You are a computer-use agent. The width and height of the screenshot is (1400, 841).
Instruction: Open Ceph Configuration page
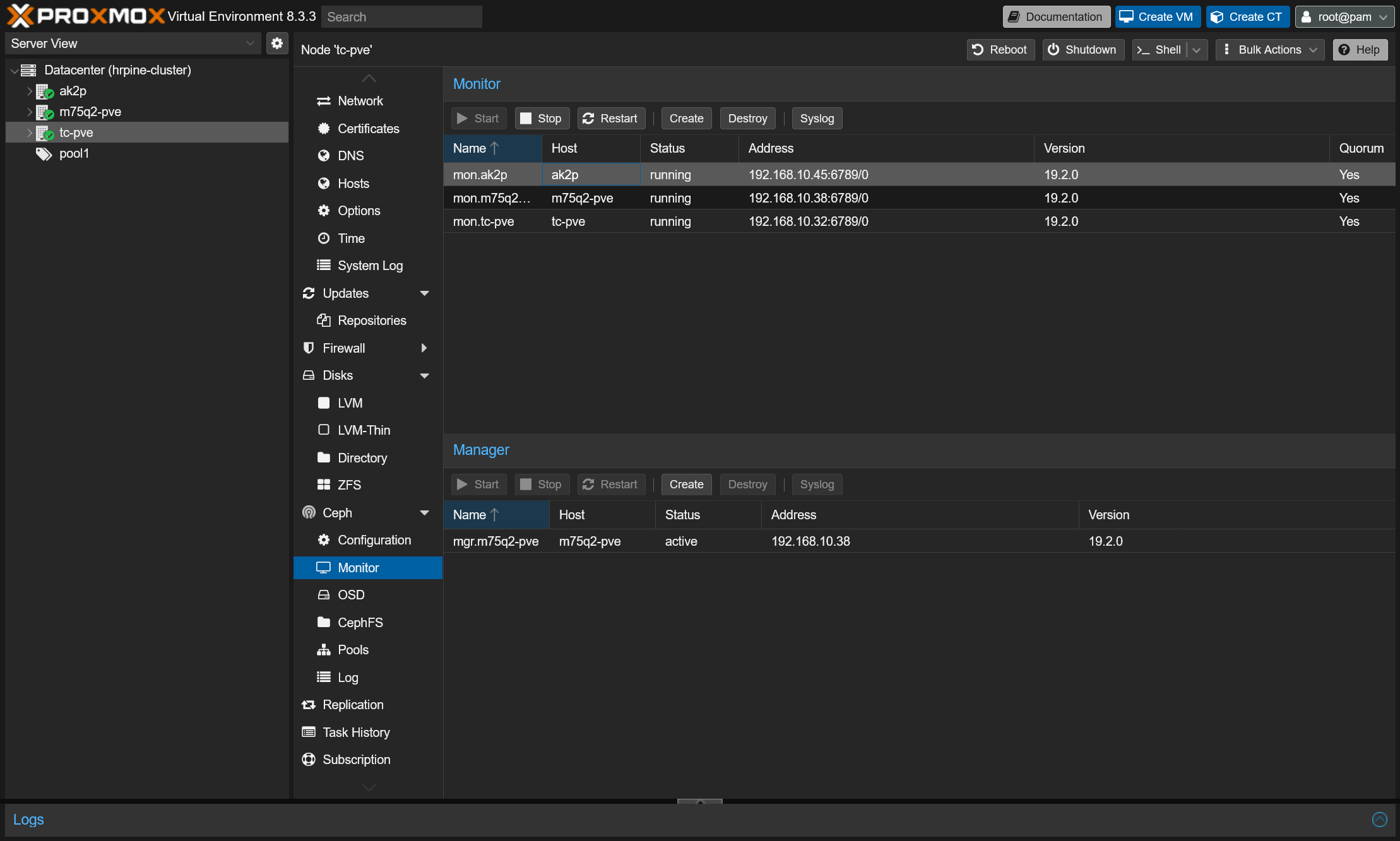tap(368, 540)
